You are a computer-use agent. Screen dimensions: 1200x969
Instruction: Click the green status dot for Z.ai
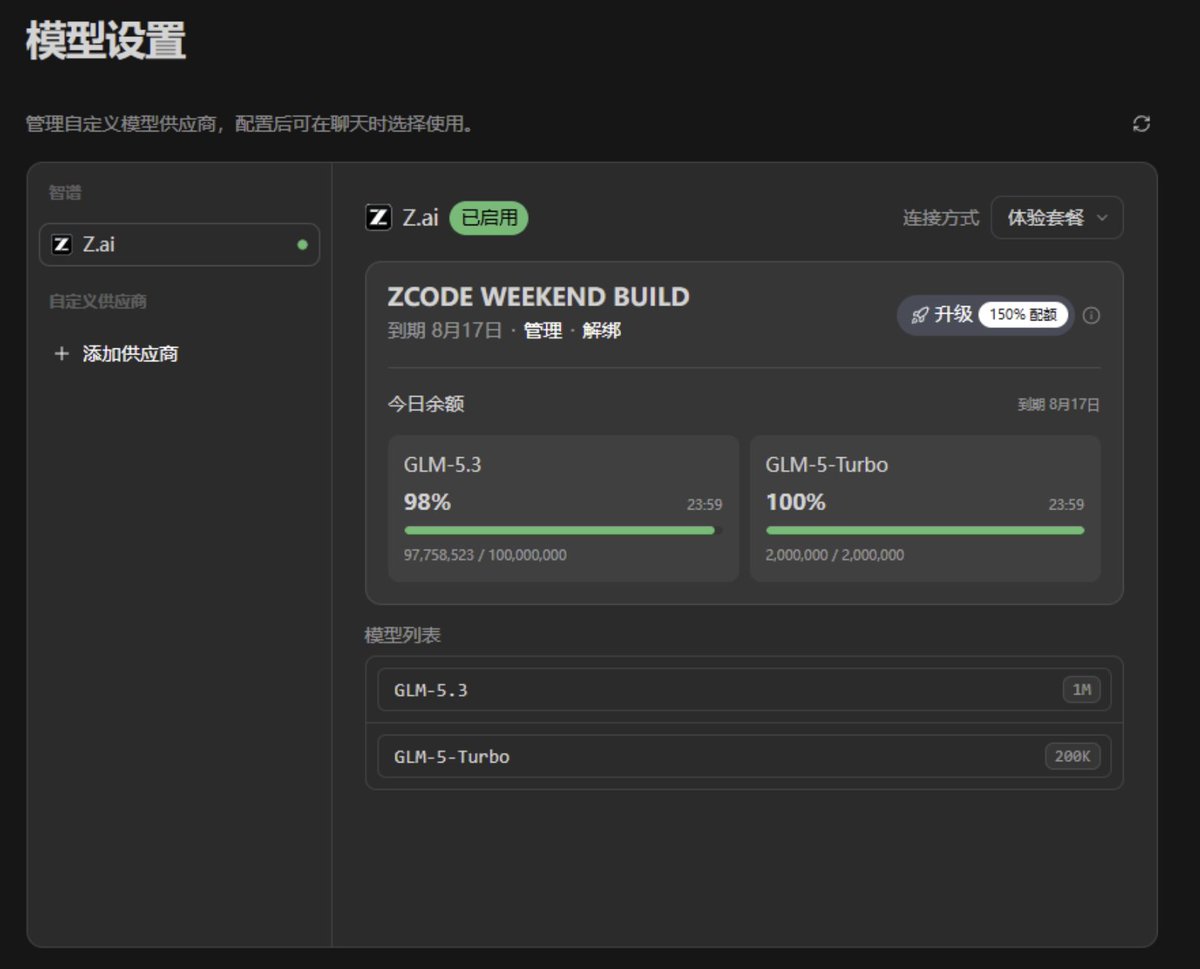[x=302, y=244]
